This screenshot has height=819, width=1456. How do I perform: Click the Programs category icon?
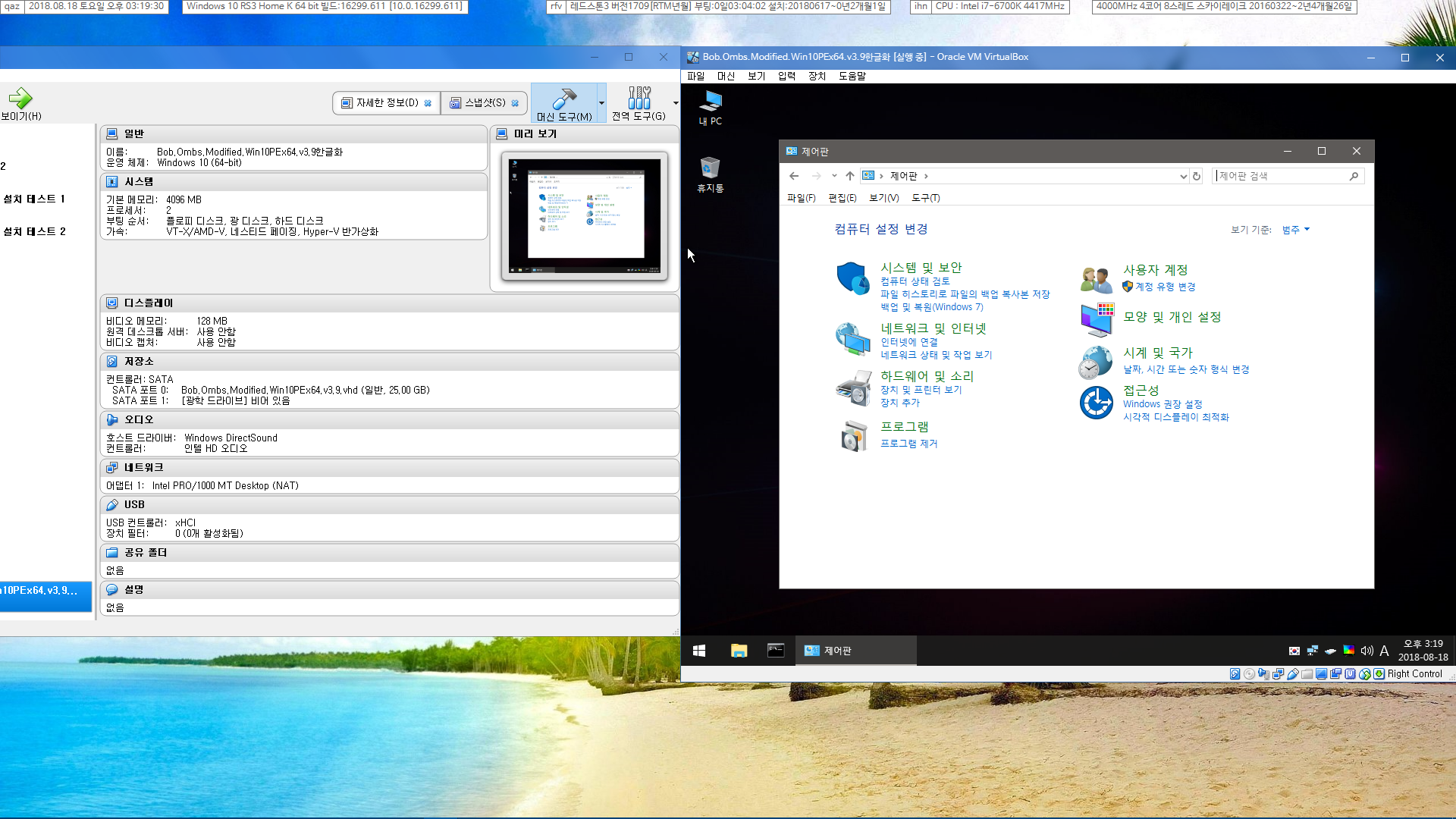854,437
